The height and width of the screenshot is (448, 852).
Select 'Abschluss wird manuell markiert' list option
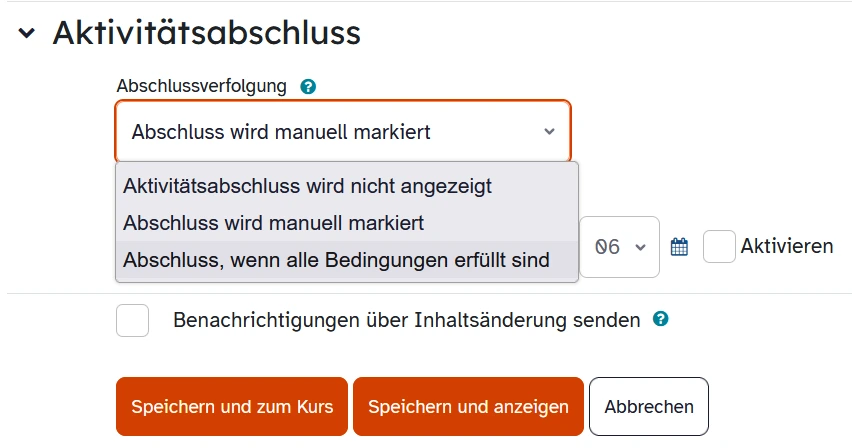(x=274, y=222)
